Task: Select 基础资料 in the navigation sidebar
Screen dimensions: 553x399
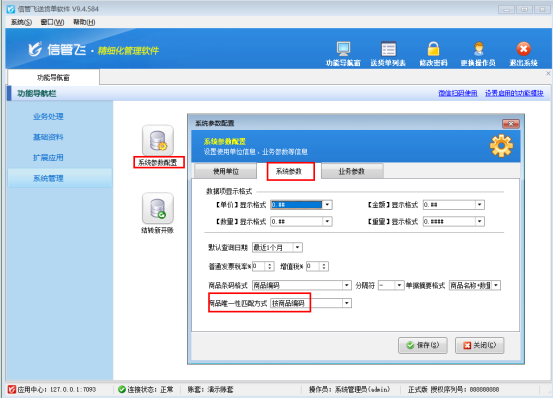Action: coord(48,137)
